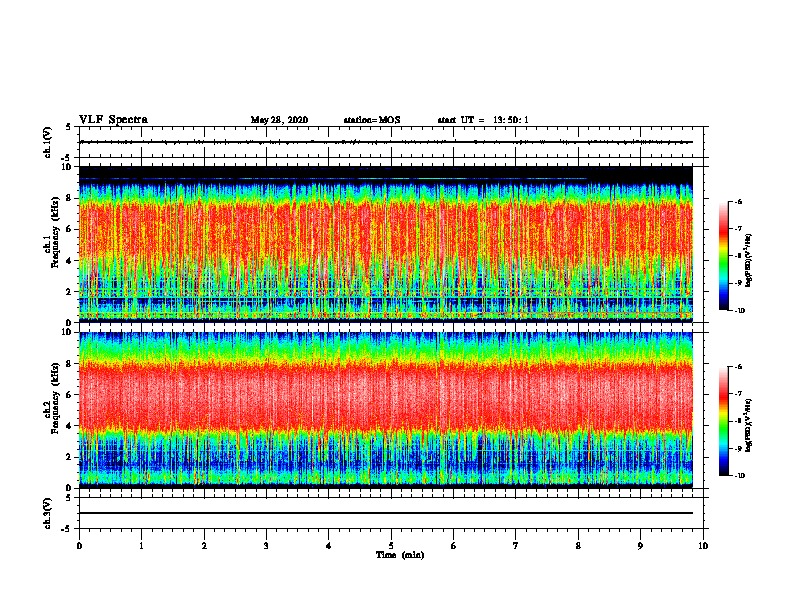
Task: Click time axis tick label "10"
Action: coord(703,545)
